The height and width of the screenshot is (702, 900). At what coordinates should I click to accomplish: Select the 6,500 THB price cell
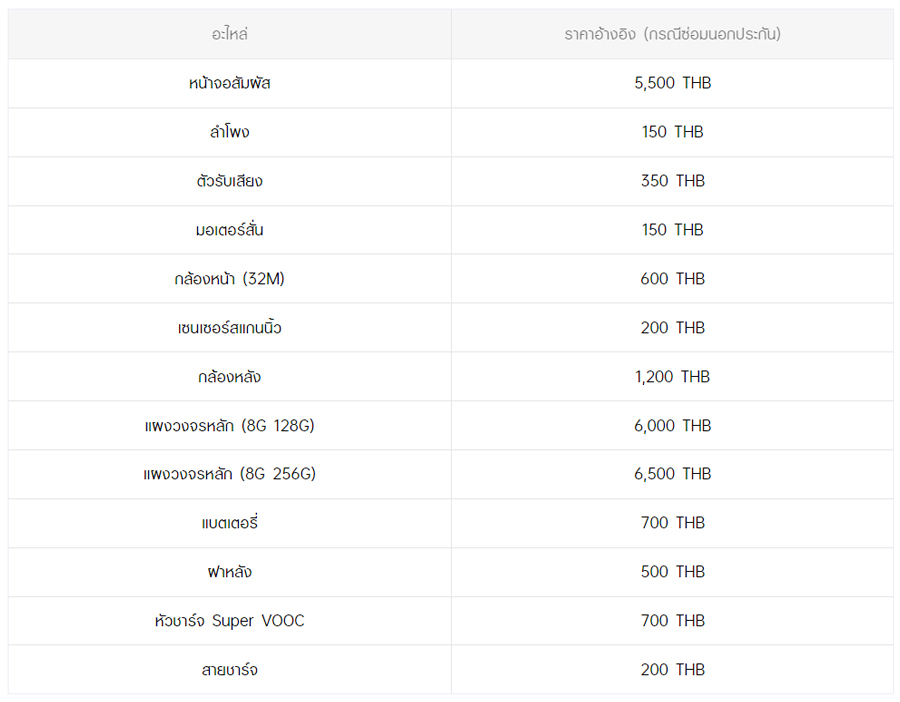(x=672, y=474)
